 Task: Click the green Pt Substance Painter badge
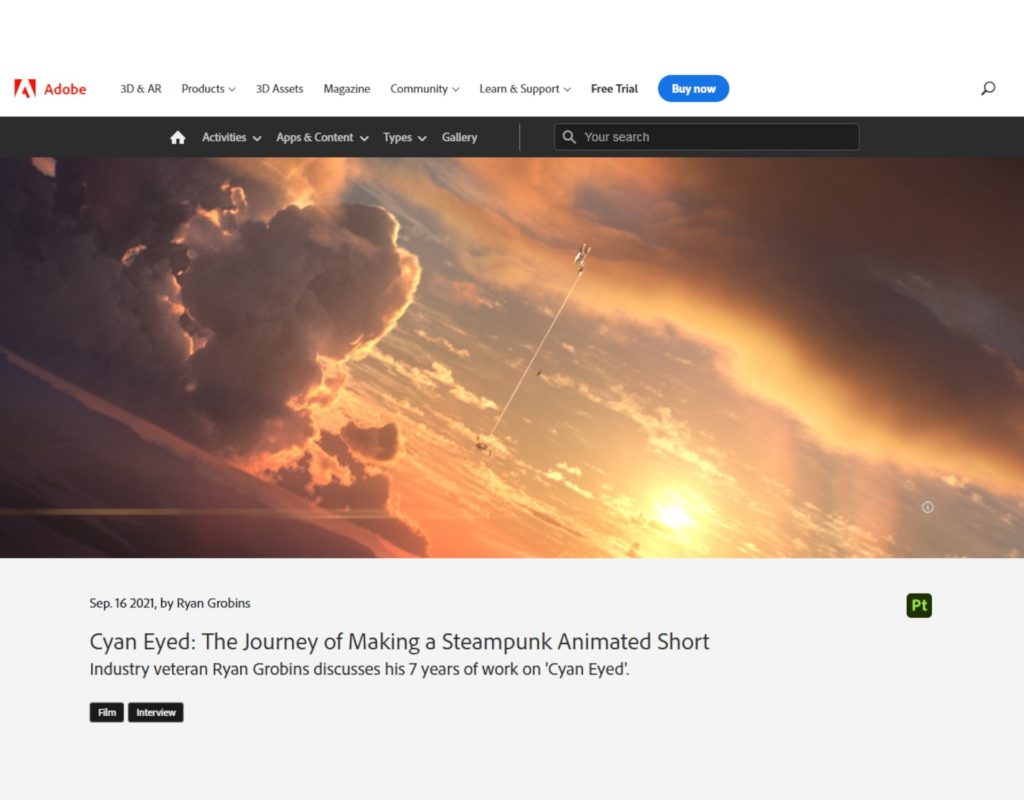[919, 605]
